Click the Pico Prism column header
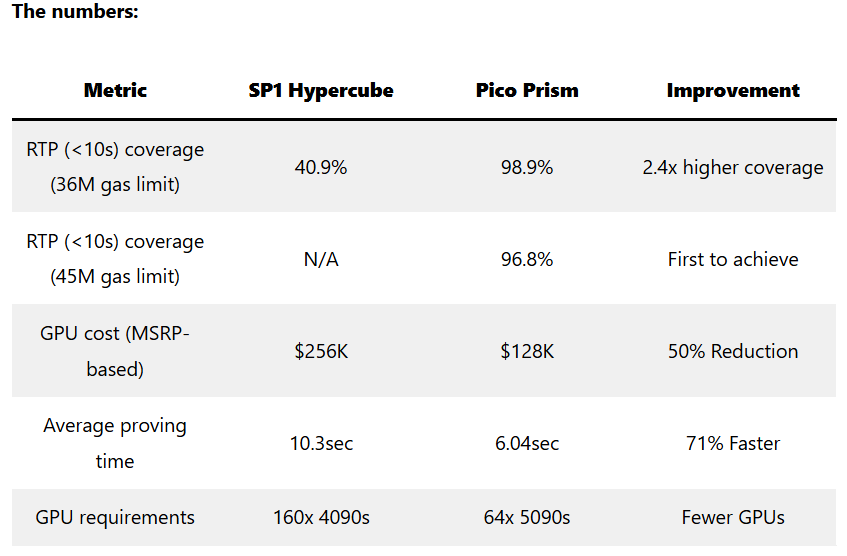847x556 pixels. point(527,90)
